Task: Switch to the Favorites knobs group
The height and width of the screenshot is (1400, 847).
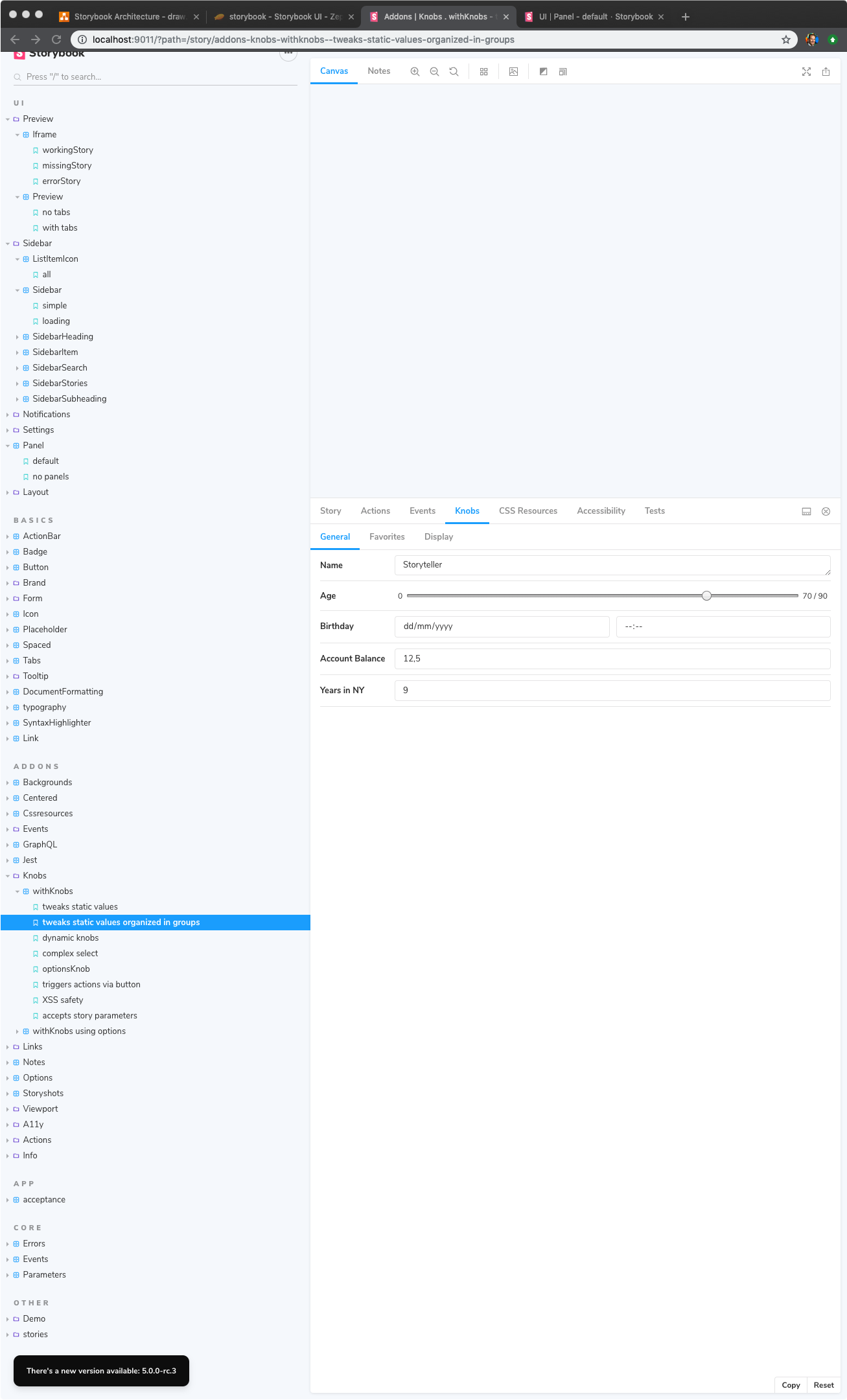Action: pyautogui.click(x=387, y=537)
